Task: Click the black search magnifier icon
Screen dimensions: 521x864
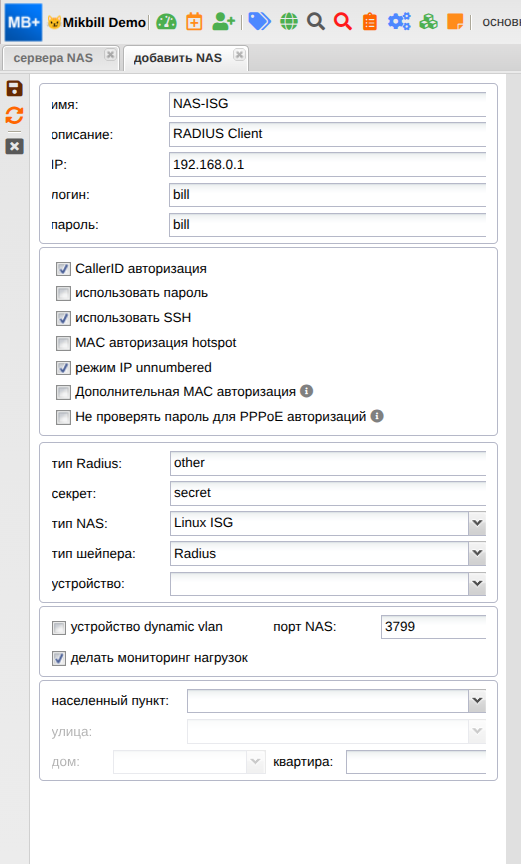Action: 316,22
